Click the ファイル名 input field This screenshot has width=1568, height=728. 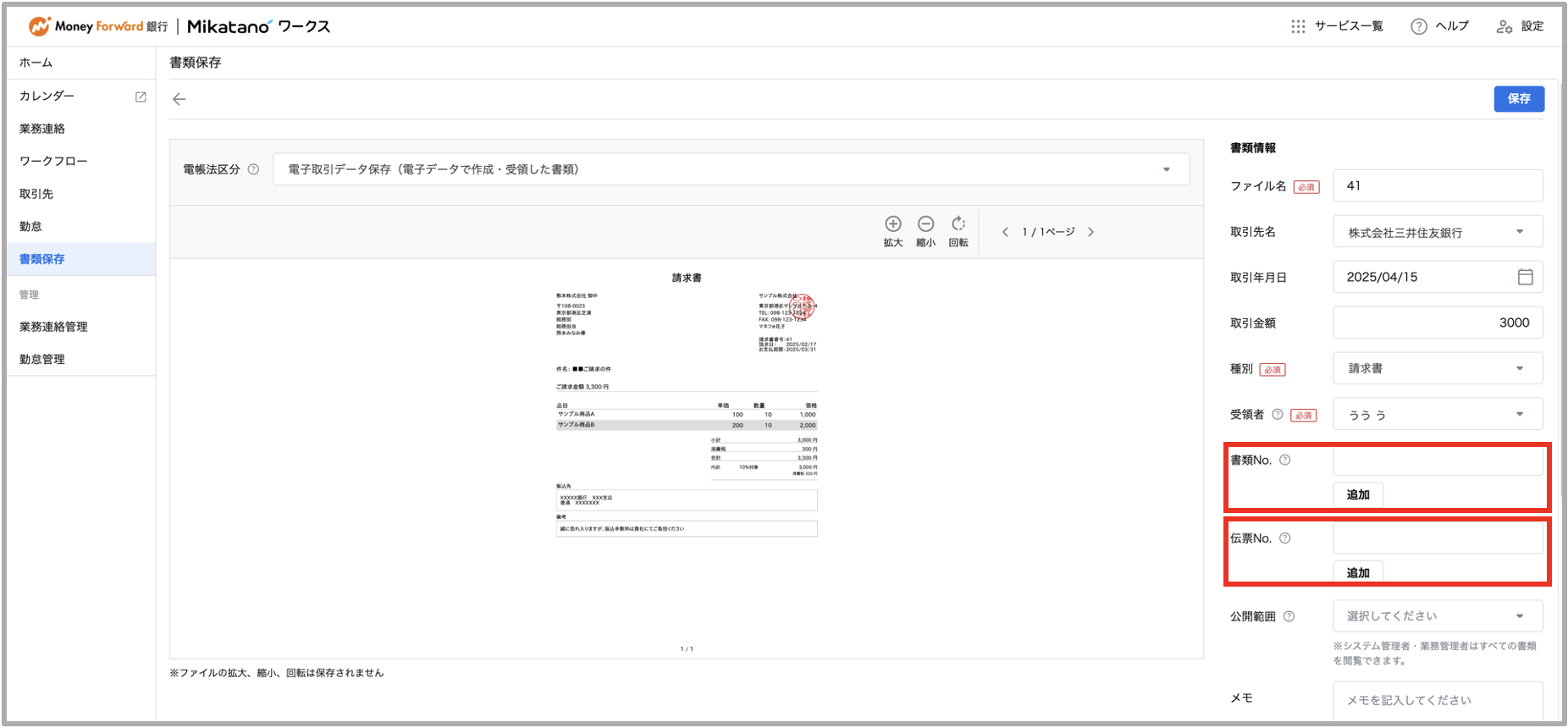click(x=1438, y=185)
